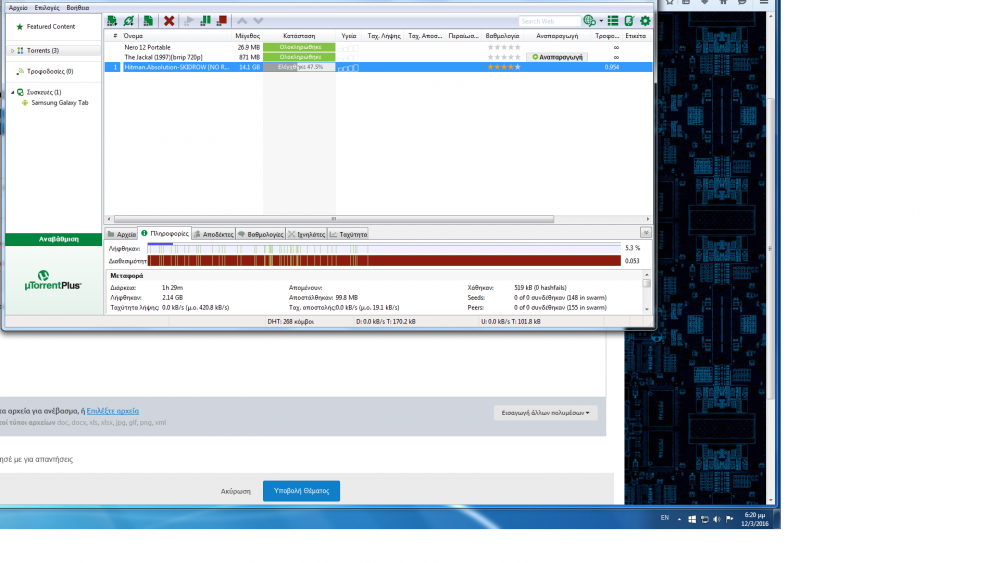Click the Create New Torrent icon
Viewport: 1000px width, 563px height.
(148, 21)
